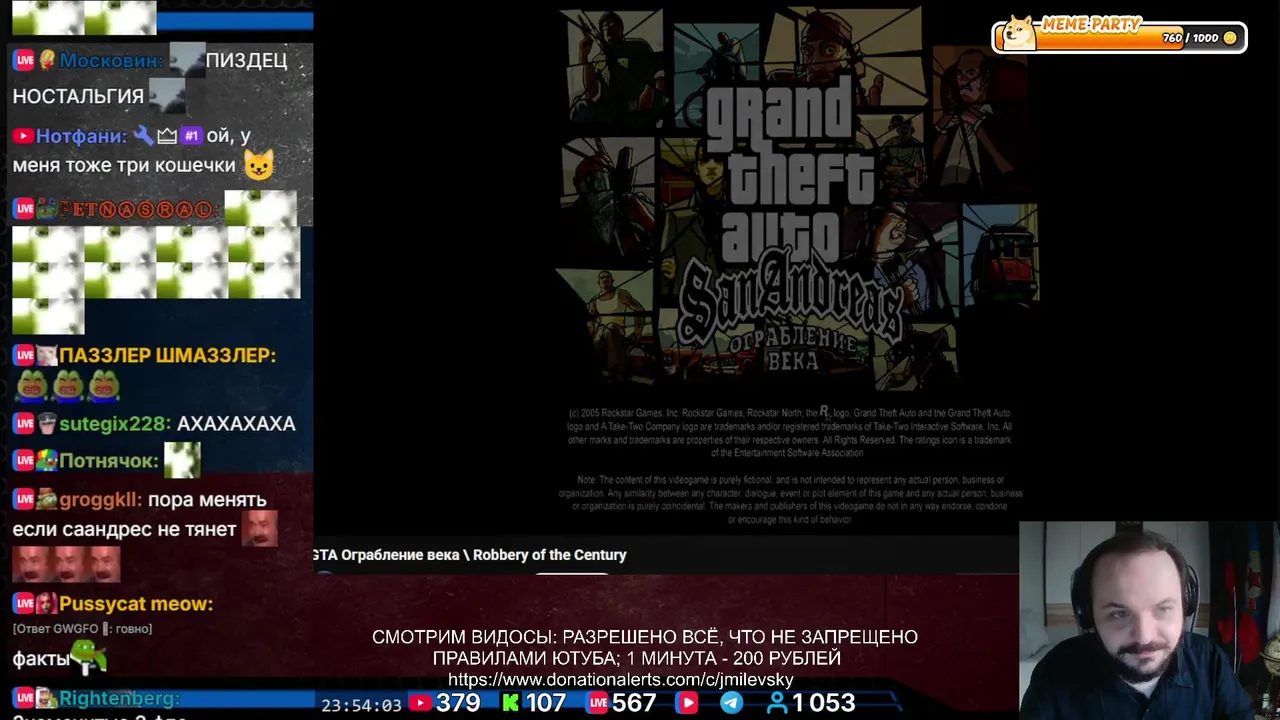Click the 23:54:03 clock in stats bar
The height and width of the screenshot is (720, 1280).
coord(361,705)
